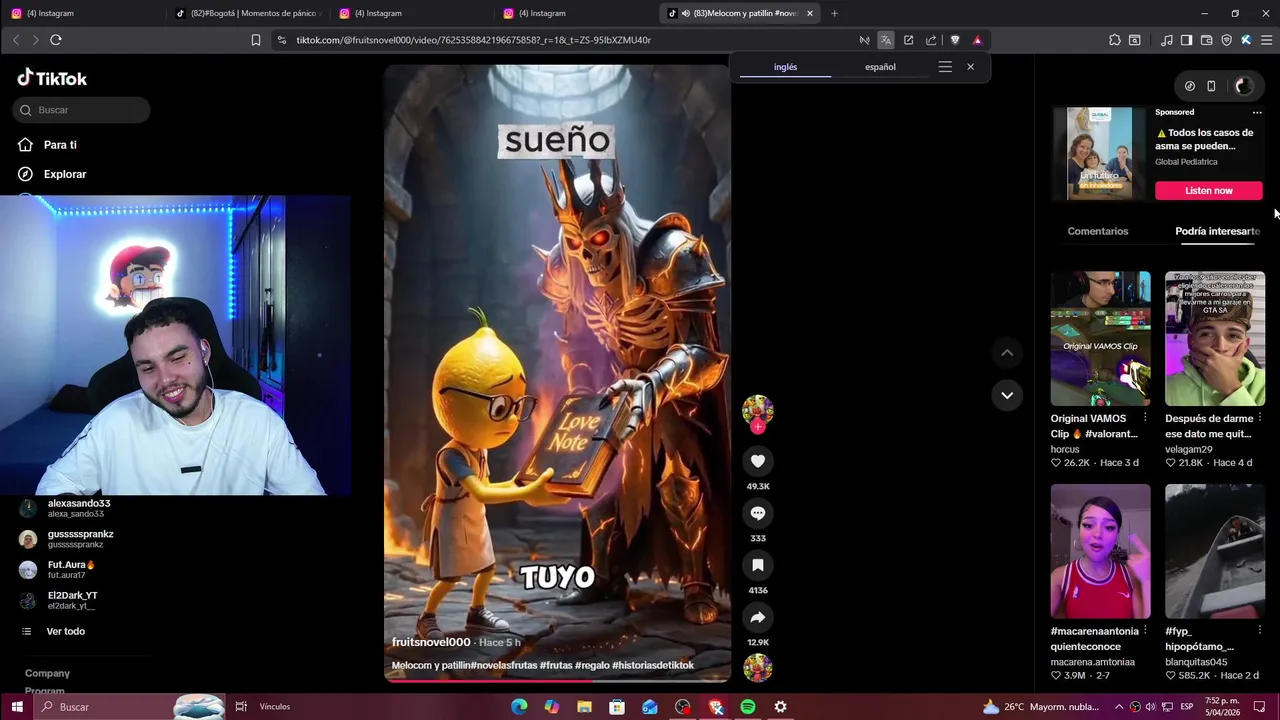Open the Brave Rewards triangle icon
The image size is (1280, 720).
tap(977, 40)
